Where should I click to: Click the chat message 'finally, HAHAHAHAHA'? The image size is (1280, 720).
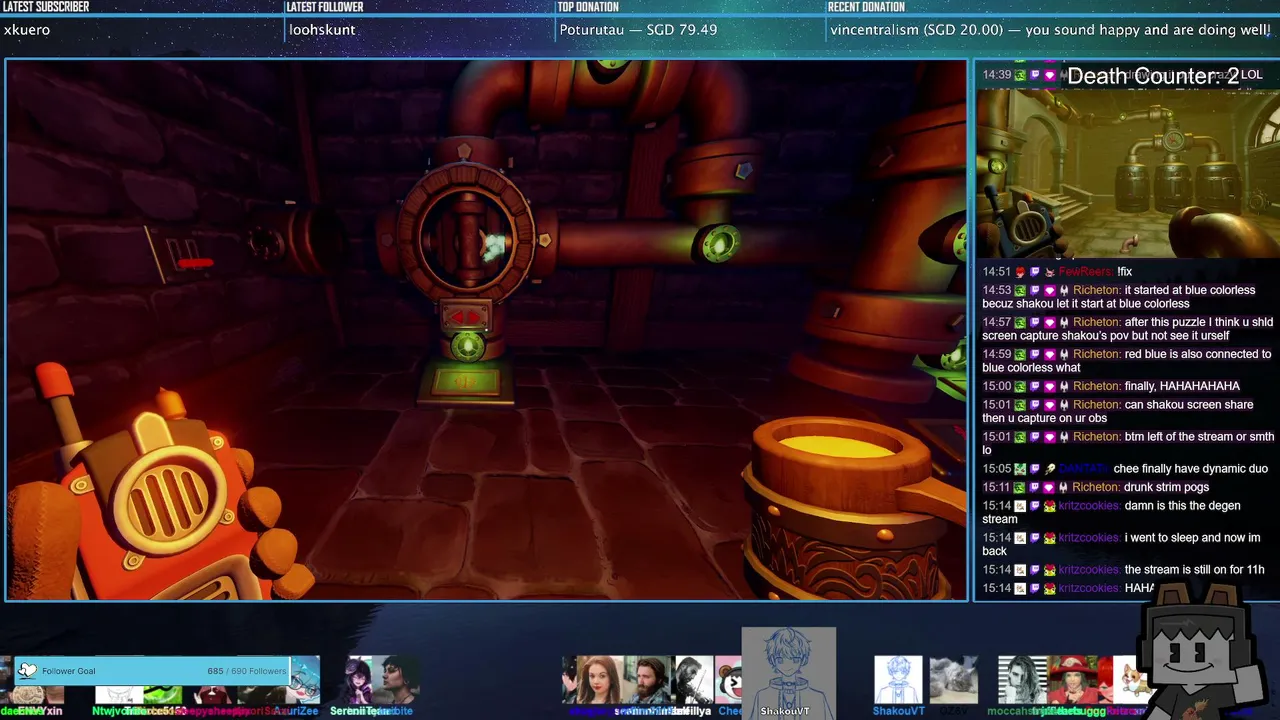tap(1182, 386)
